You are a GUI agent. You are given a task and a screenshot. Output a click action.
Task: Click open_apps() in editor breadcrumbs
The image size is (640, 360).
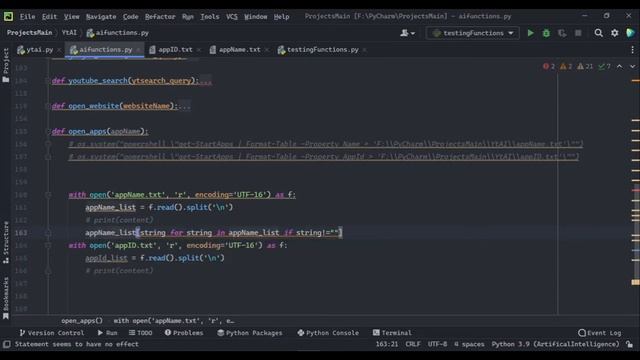click(82, 321)
